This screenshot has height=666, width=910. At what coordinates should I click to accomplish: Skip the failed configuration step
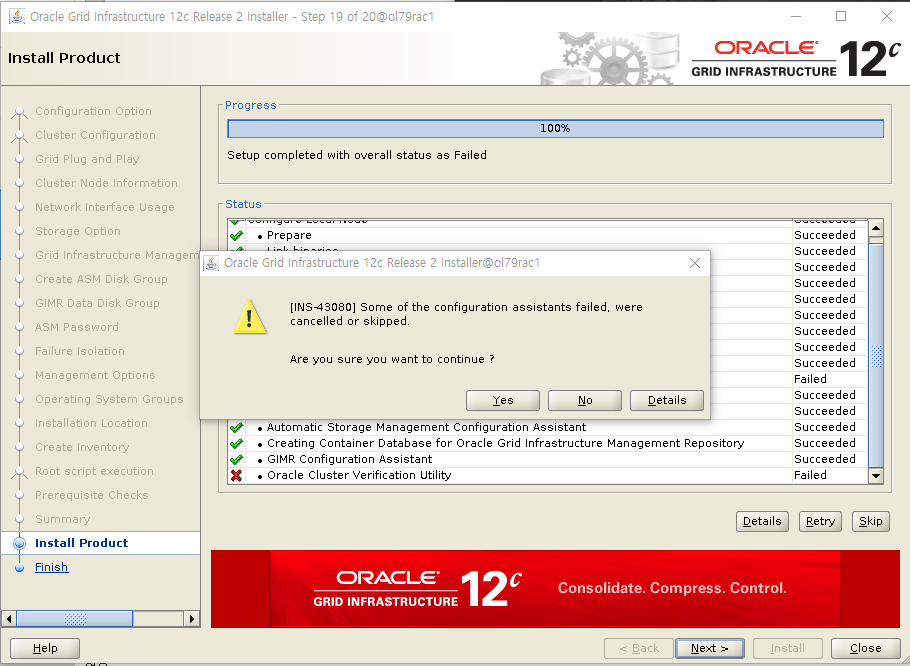coord(871,521)
